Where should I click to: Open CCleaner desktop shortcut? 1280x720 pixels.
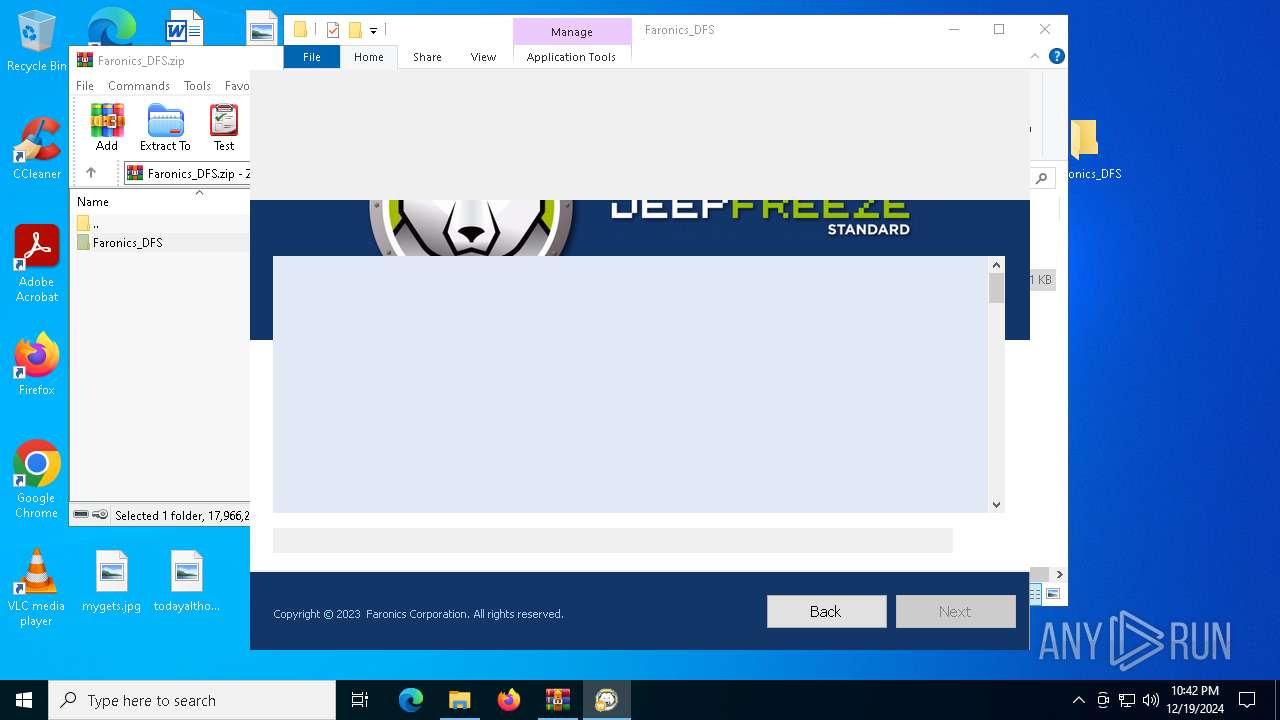37,148
